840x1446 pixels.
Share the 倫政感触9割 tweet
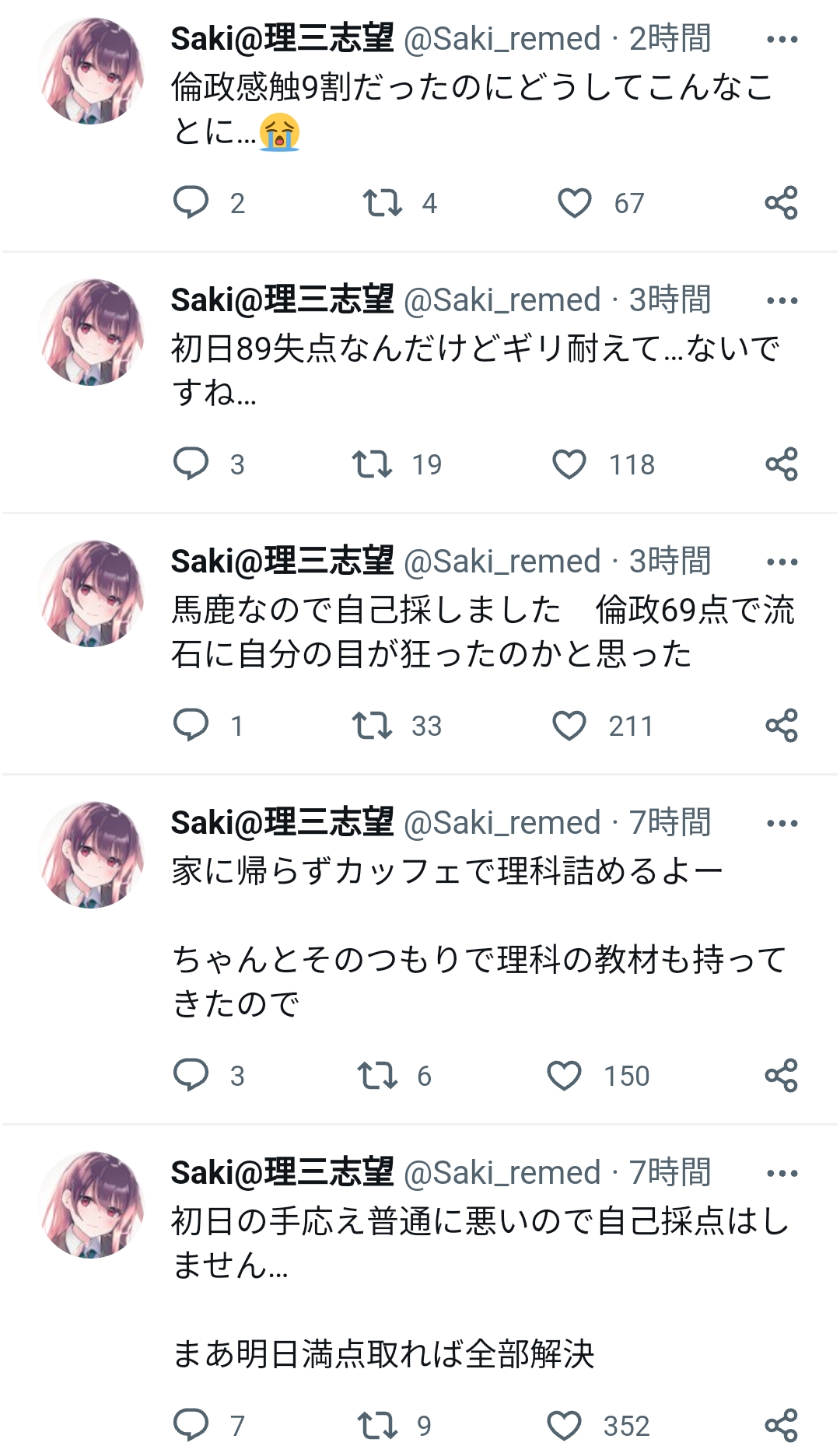point(781,202)
